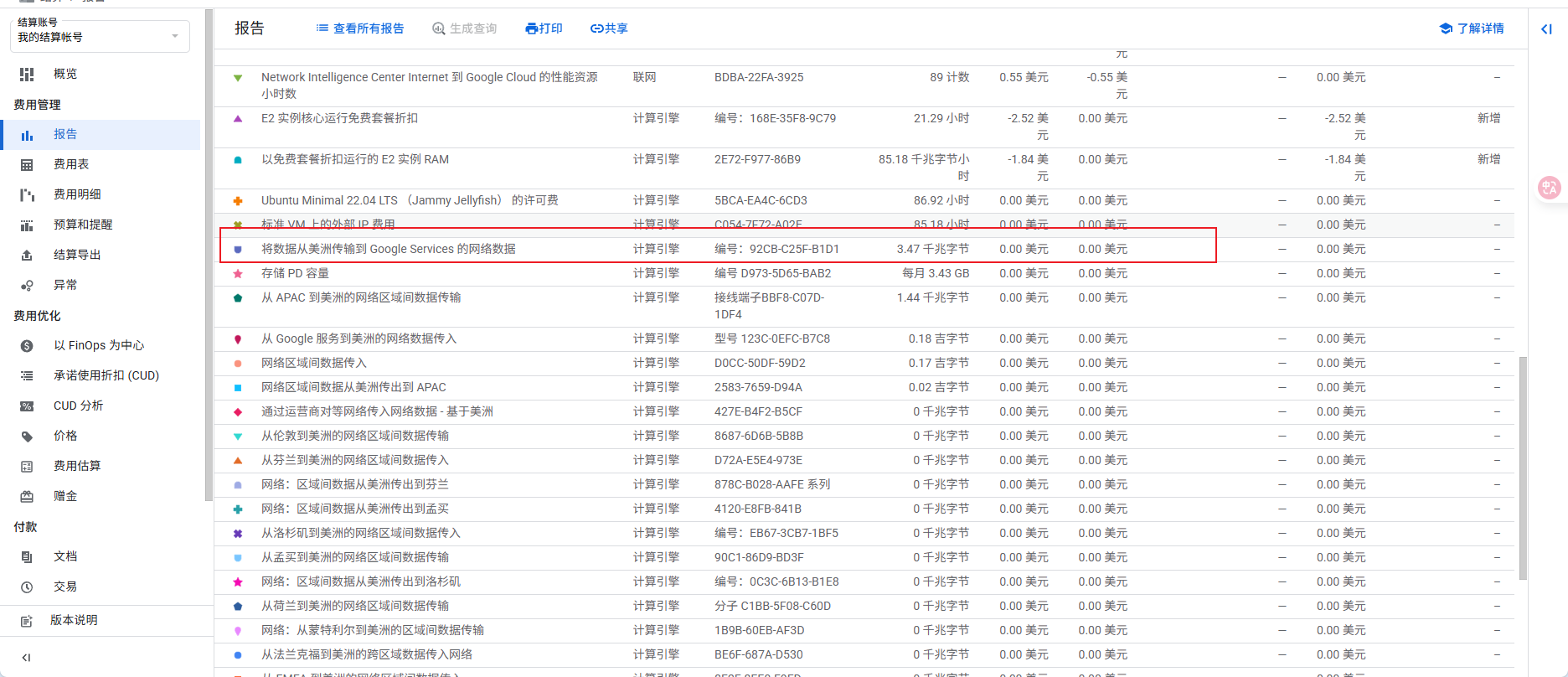The image size is (1568, 677).
Task: Click the report table vertical scrollbar
Action: click(1522, 468)
